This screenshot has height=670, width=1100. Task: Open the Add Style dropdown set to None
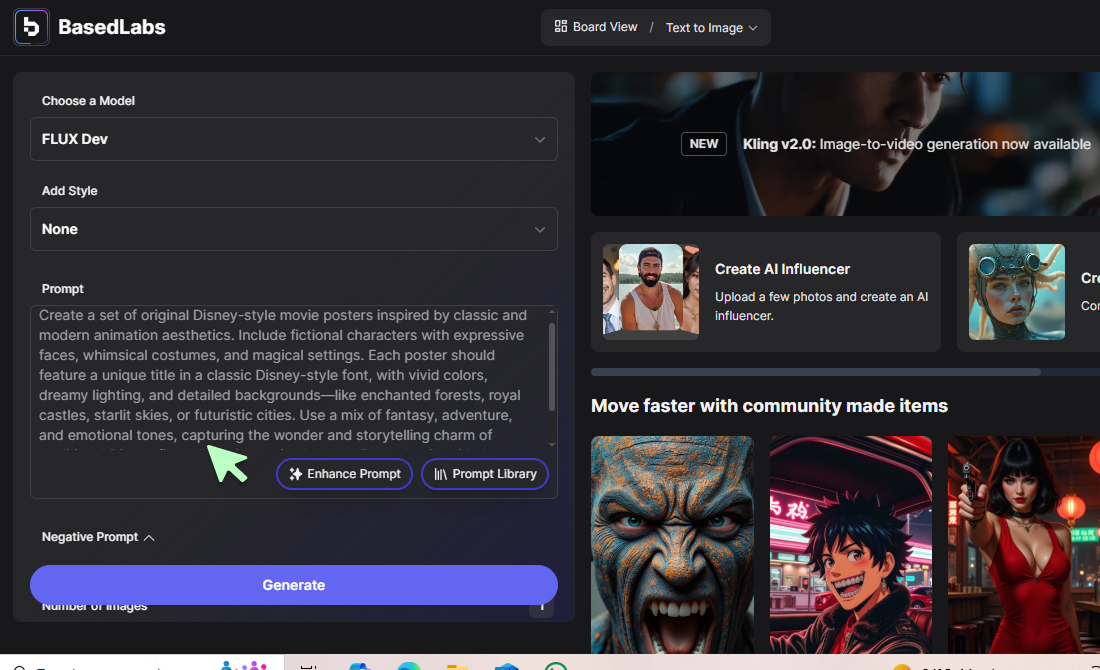293,229
